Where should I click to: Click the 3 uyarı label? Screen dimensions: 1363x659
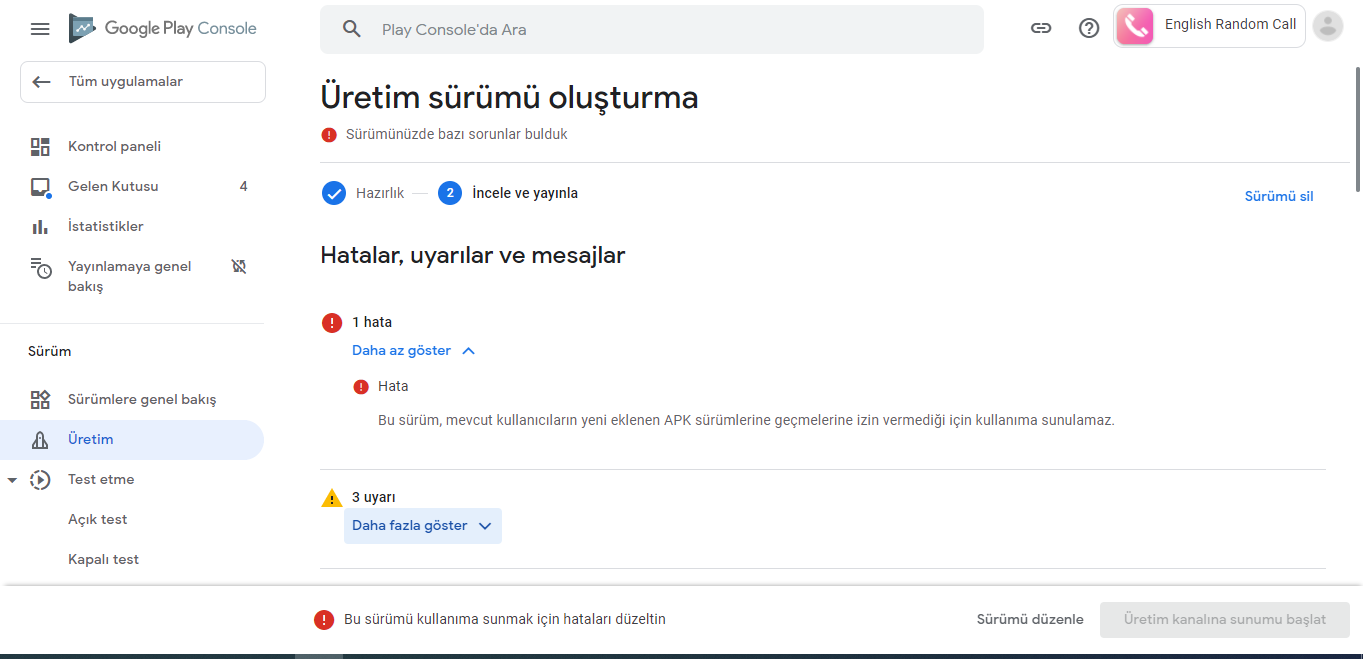point(375,497)
